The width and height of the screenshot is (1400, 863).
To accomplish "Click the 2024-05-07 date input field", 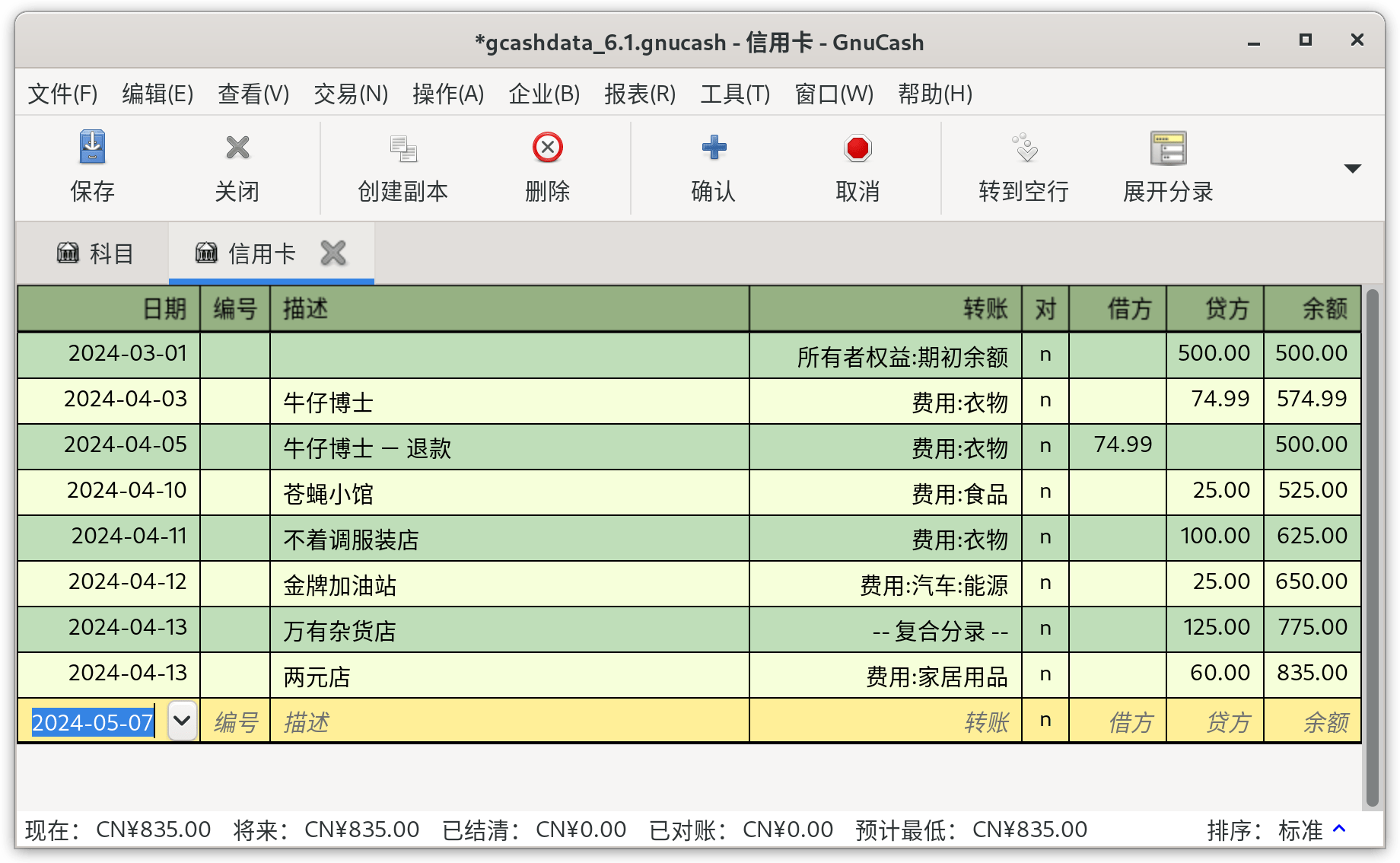I will (x=93, y=721).
